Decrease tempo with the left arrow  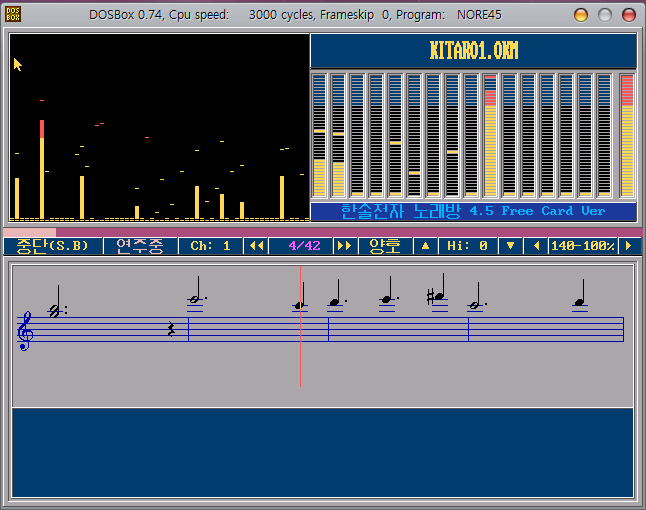[536, 246]
